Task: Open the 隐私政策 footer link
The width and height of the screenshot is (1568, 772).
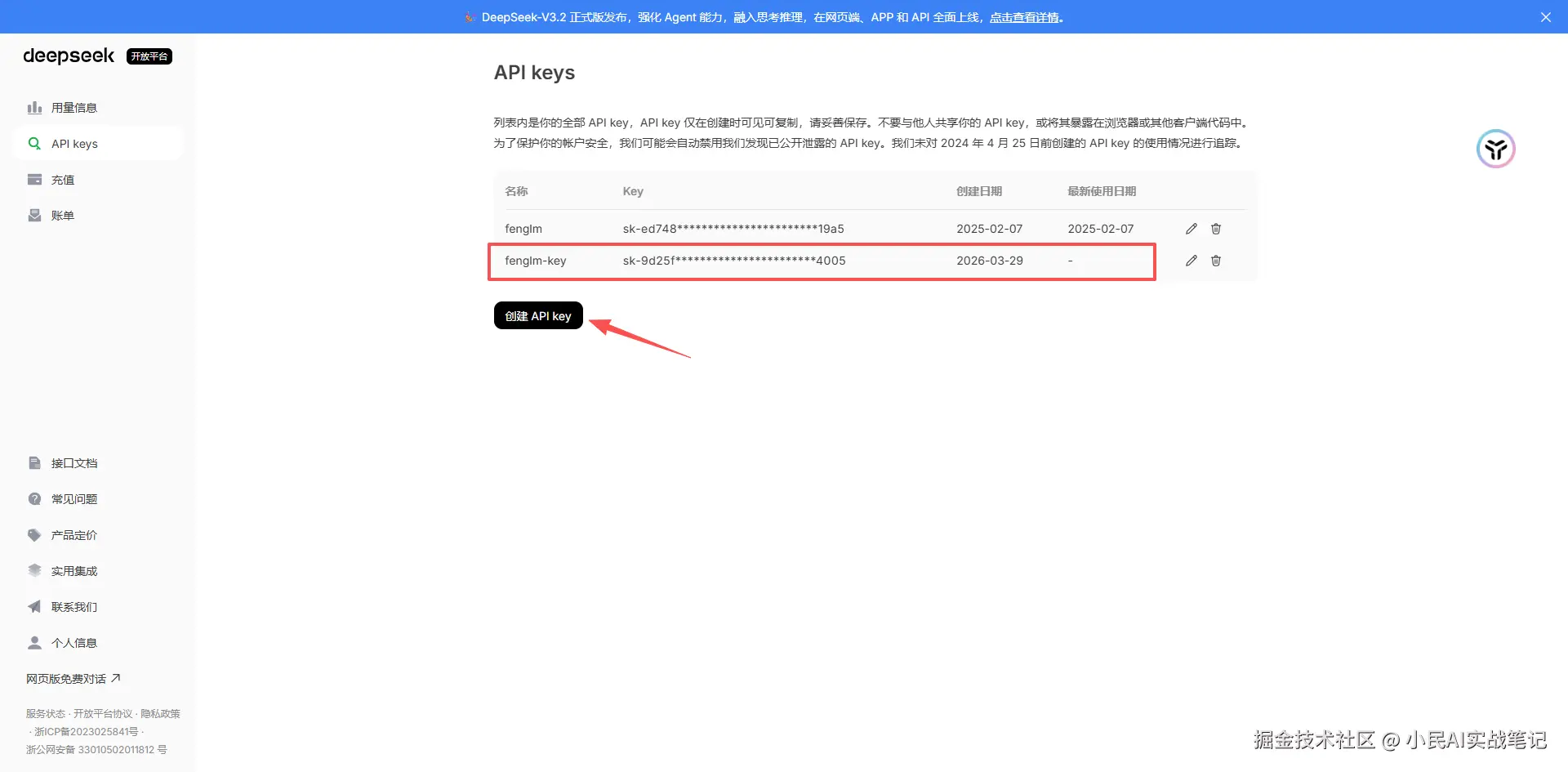Action: click(x=160, y=714)
